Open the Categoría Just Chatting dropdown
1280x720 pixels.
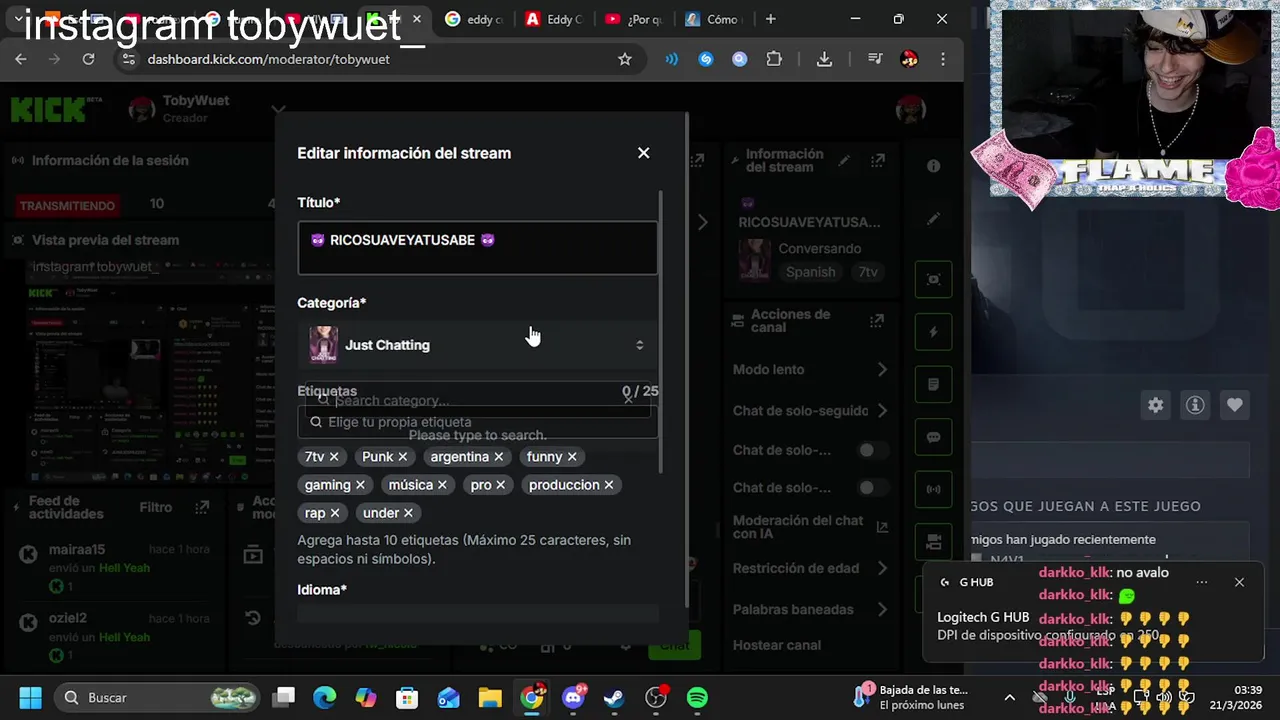click(x=477, y=345)
